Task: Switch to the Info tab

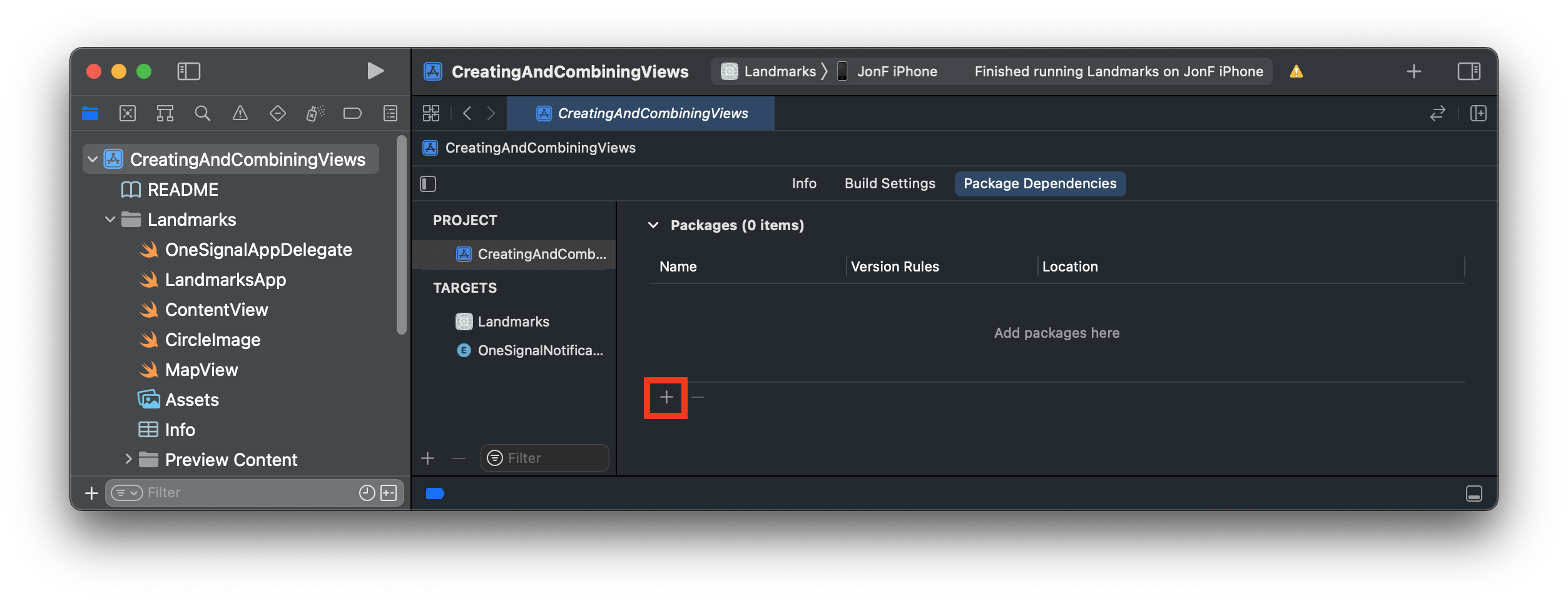Action: coord(804,184)
